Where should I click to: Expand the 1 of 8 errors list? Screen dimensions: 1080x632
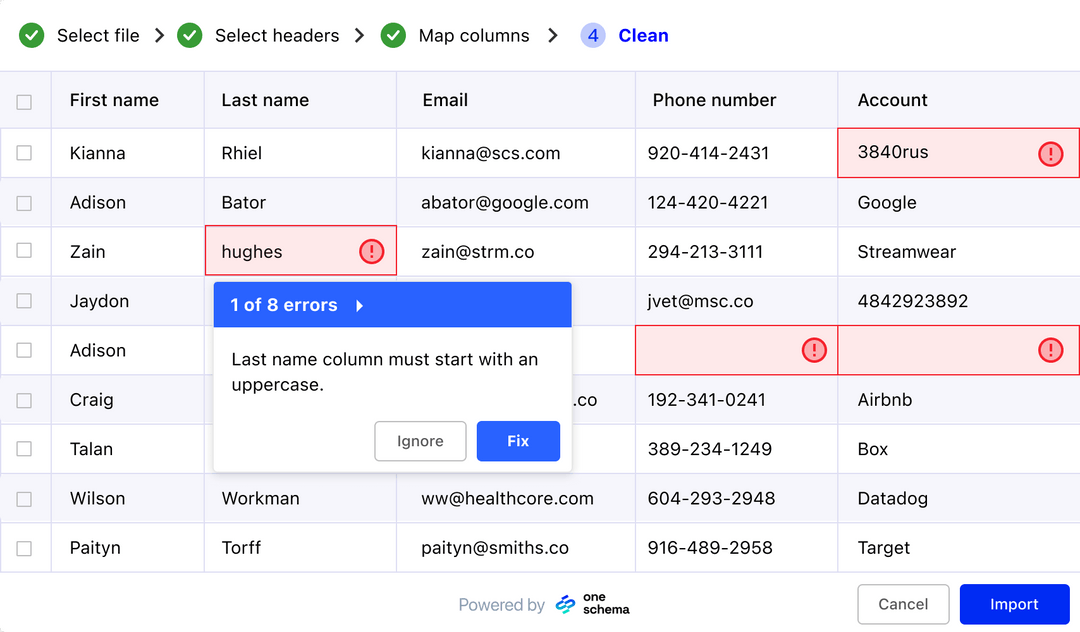359,305
